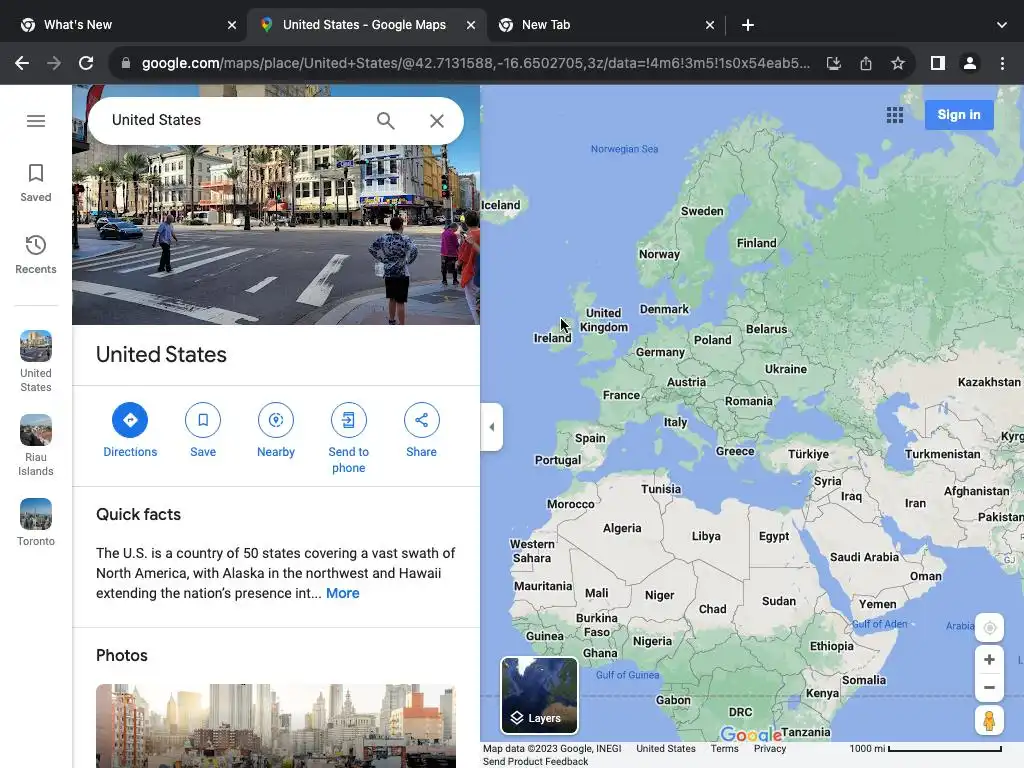Screen dimensions: 1024x768
Task: Open the hamburger menu in Maps sidebar
Action: click(x=36, y=121)
